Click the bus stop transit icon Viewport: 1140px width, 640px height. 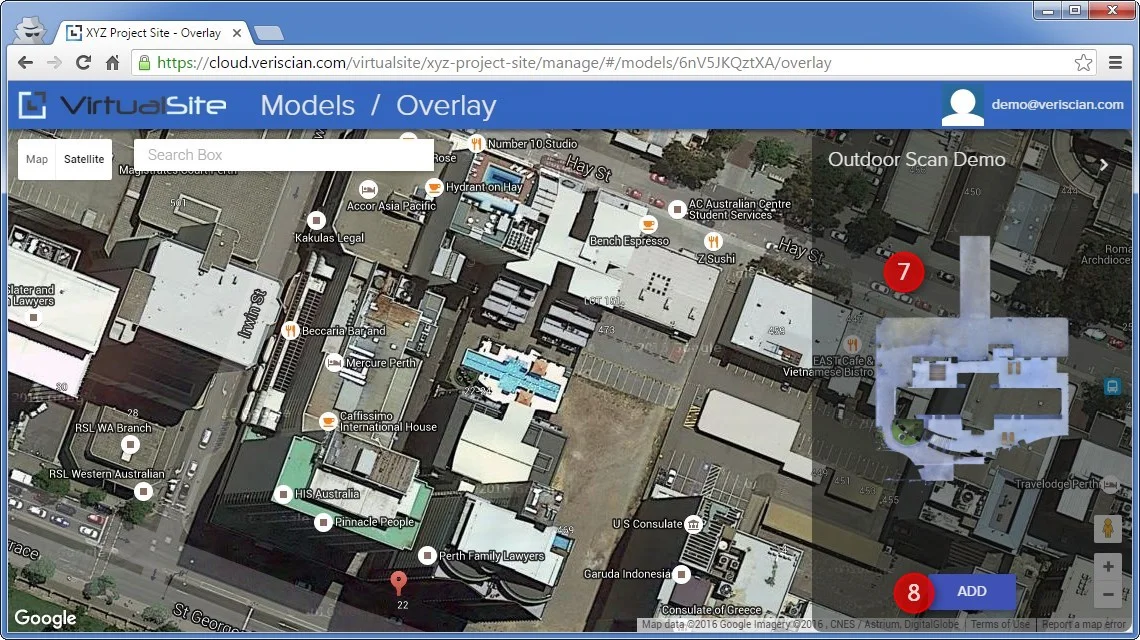[x=1112, y=386]
